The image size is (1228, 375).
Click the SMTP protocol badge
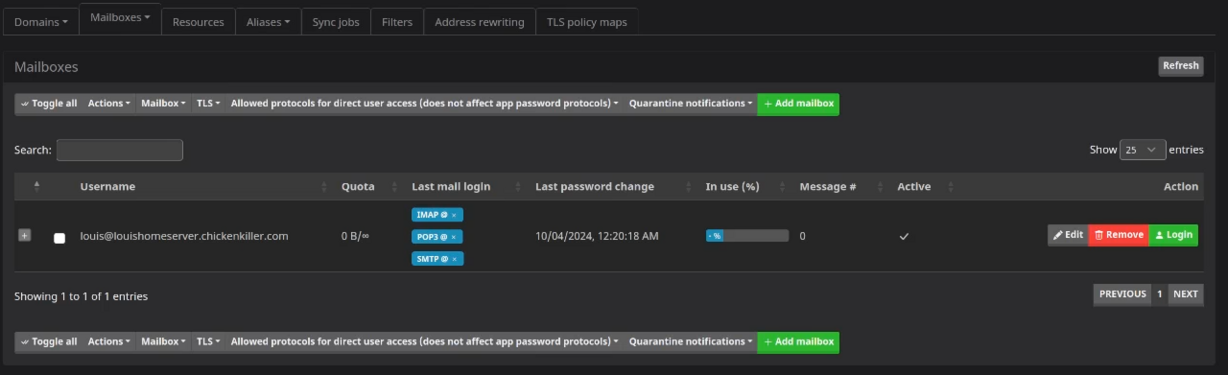pos(437,259)
